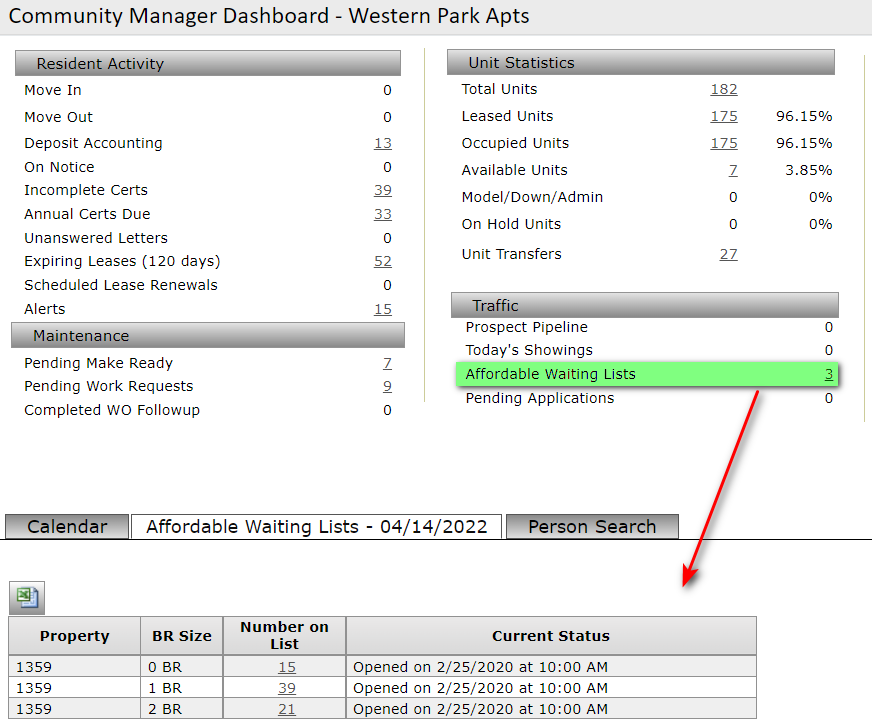The image size is (872, 728).
Task: Click the Affordable Waiting Lists label
Action: pos(550,374)
